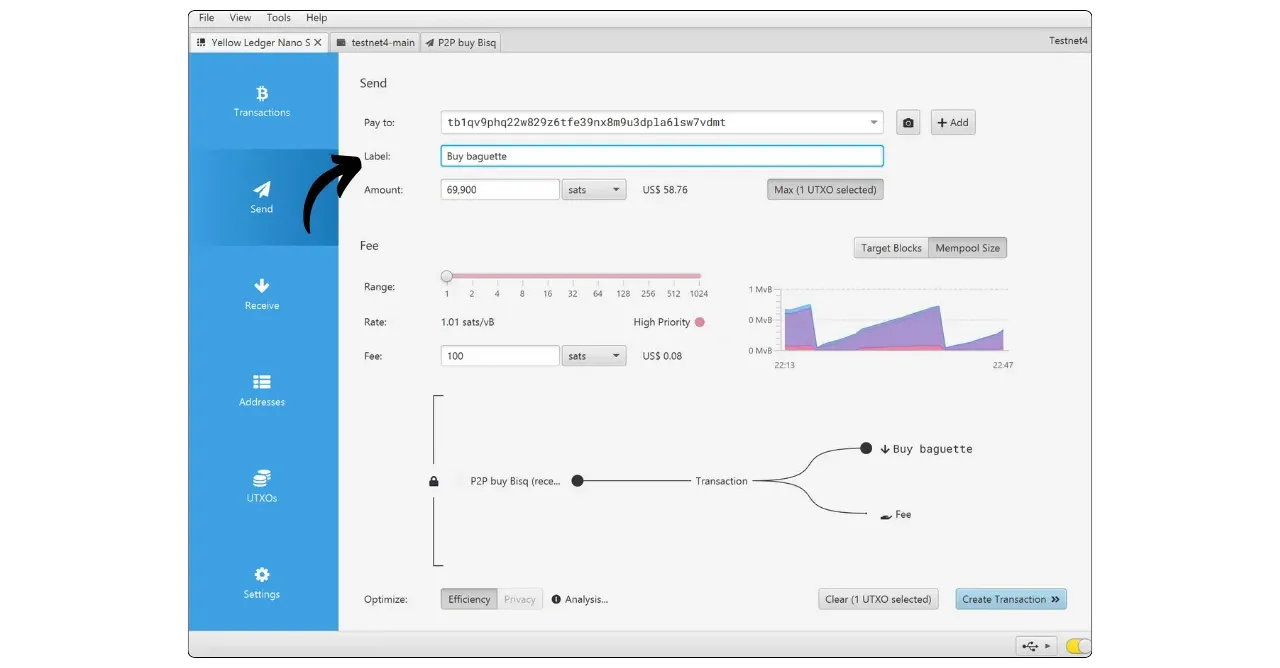The image size is (1280, 668).
Task: Open the Settings gear icon
Action: (262, 575)
